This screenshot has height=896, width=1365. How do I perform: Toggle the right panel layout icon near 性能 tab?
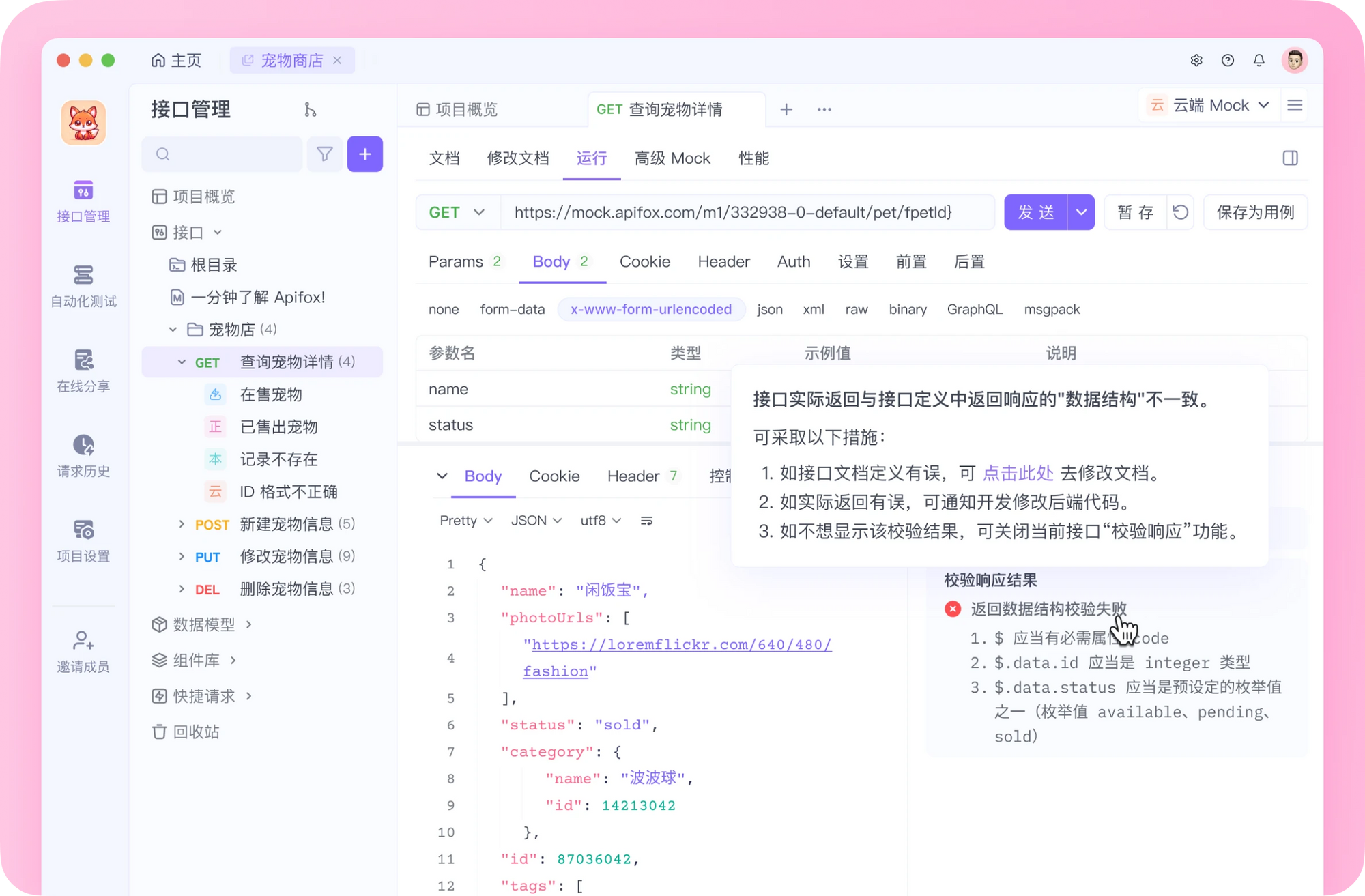pyautogui.click(x=1290, y=158)
